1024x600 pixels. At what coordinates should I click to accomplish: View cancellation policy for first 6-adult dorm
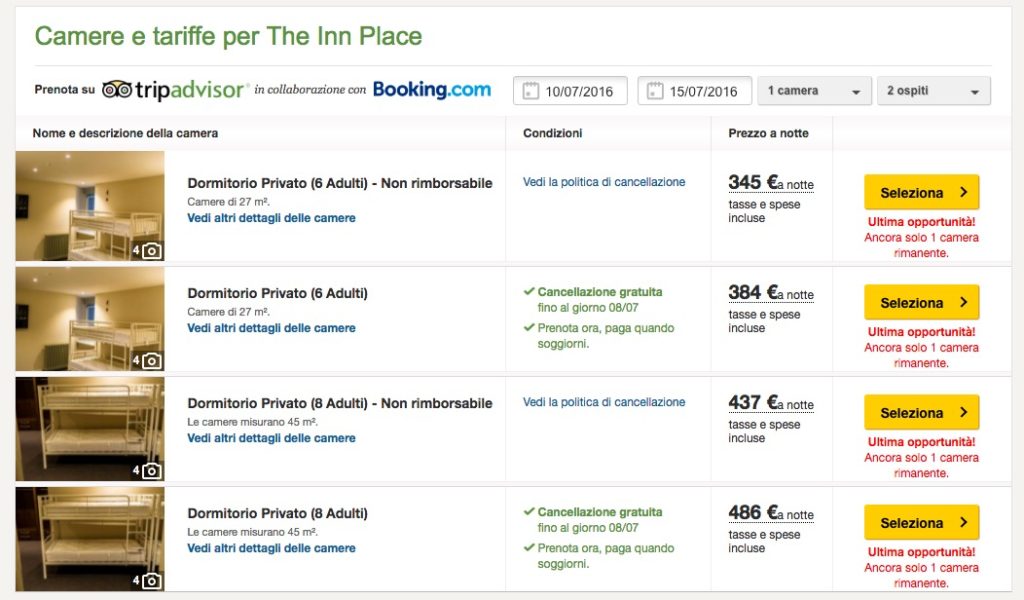[604, 182]
